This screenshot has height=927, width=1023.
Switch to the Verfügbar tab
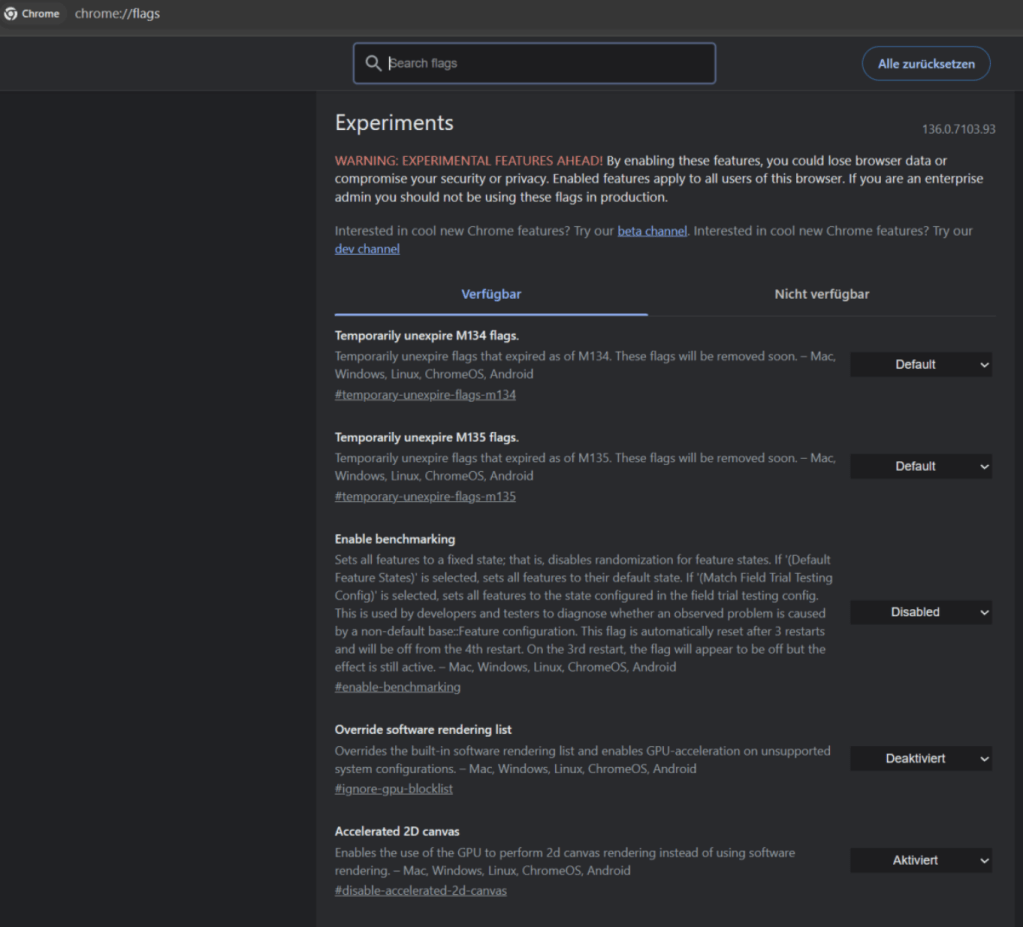[x=491, y=294]
